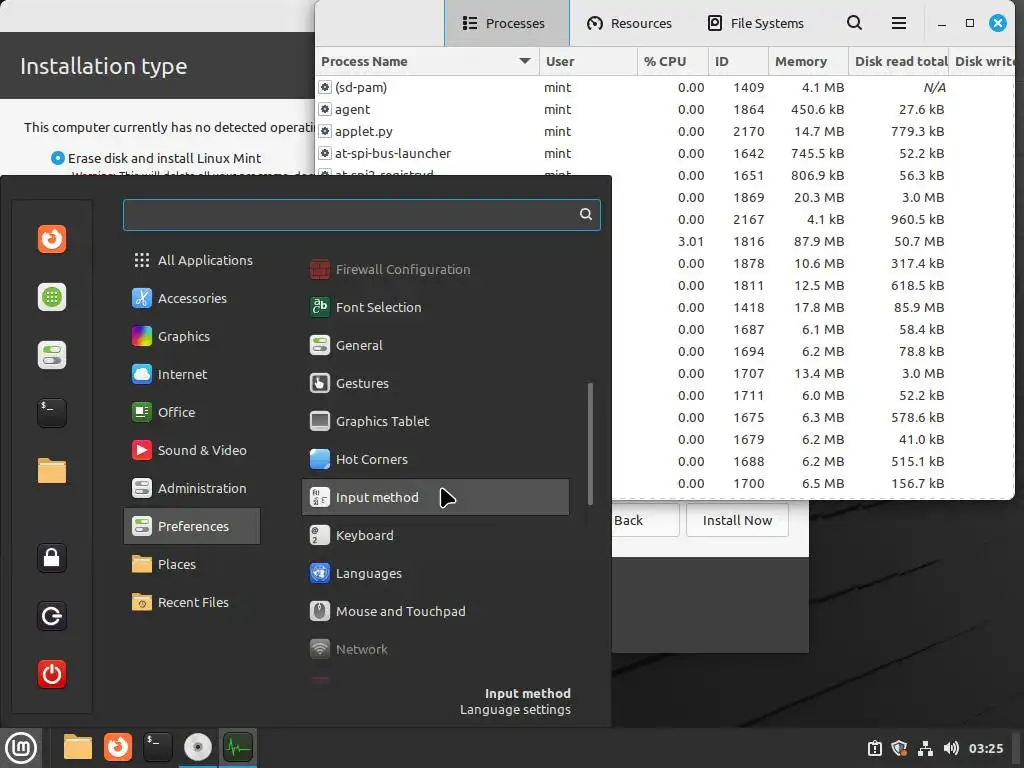Select Preferences category
This screenshot has width=1024, height=768.
pyautogui.click(x=192, y=526)
